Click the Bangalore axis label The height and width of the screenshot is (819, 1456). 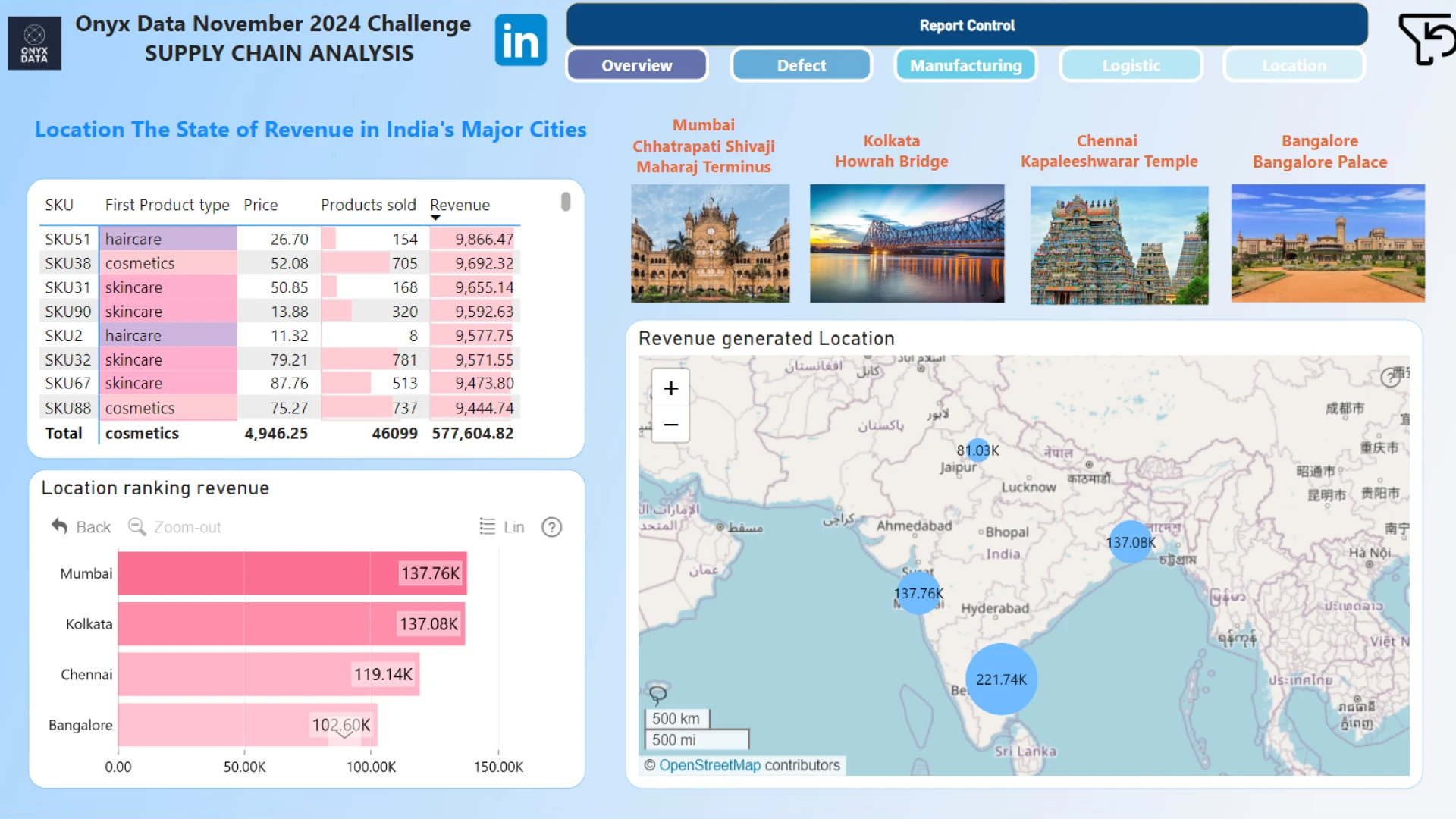click(80, 725)
